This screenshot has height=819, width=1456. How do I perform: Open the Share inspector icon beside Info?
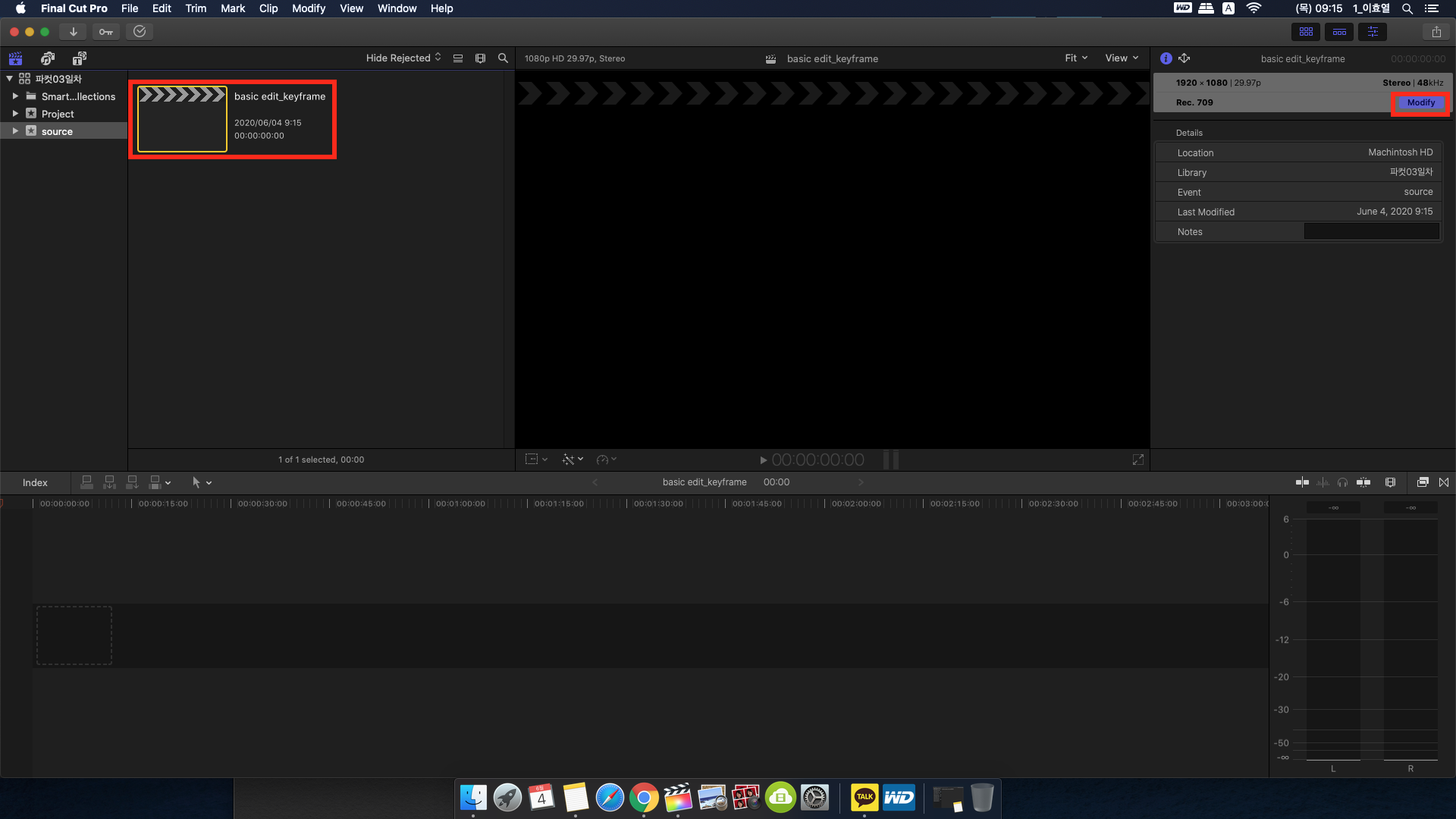point(1185,58)
